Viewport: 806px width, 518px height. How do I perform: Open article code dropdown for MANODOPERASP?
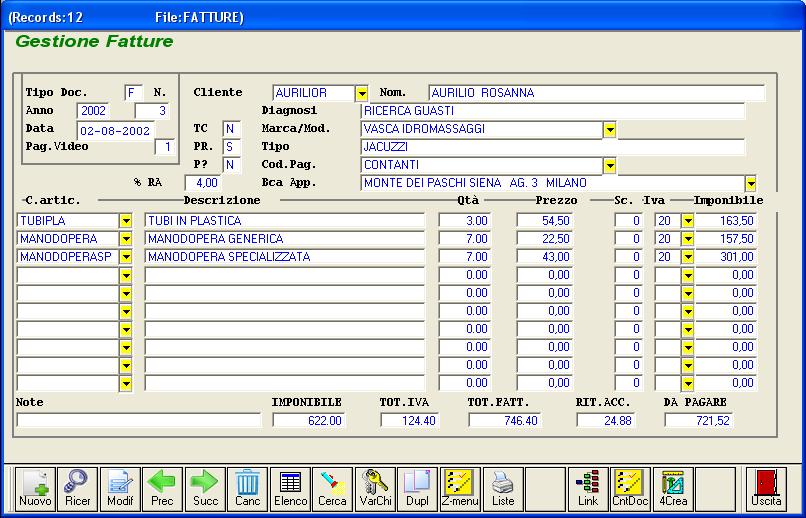[126, 257]
